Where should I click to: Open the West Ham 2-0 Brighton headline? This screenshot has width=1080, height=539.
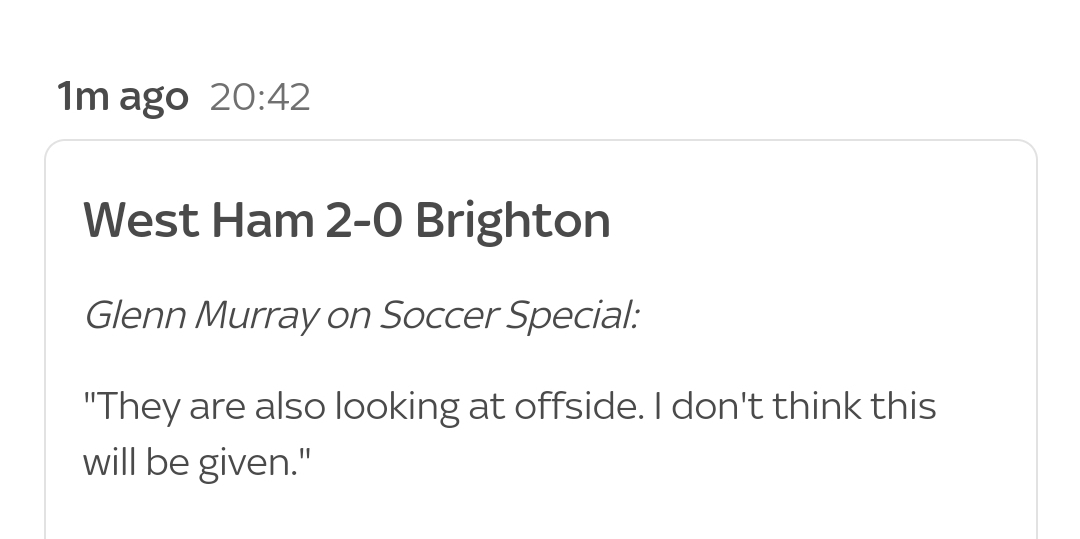(346, 221)
